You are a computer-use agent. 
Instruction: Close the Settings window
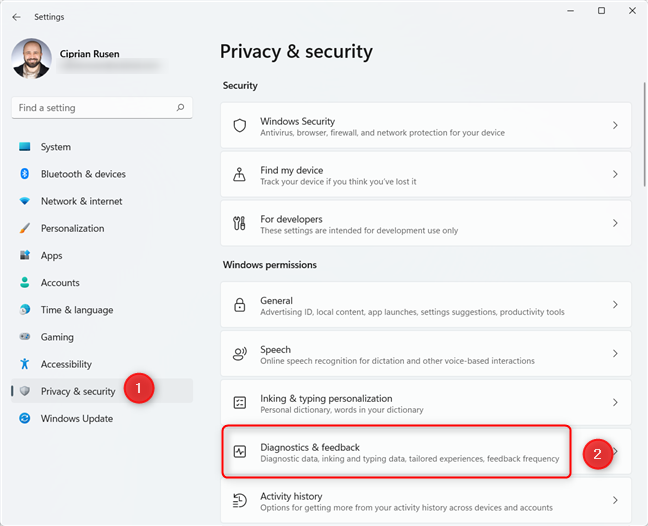point(632,11)
